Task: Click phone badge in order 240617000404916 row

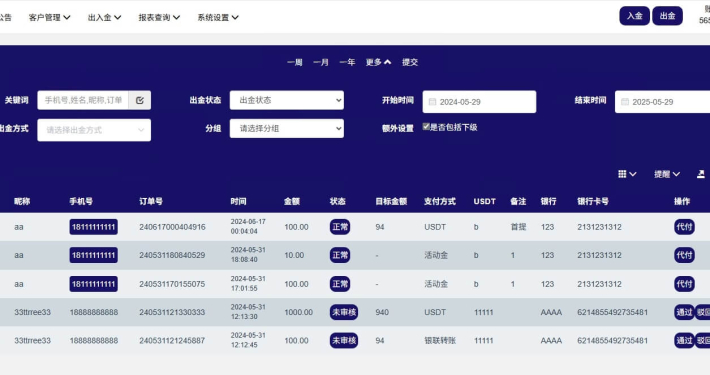Action: 94,227
